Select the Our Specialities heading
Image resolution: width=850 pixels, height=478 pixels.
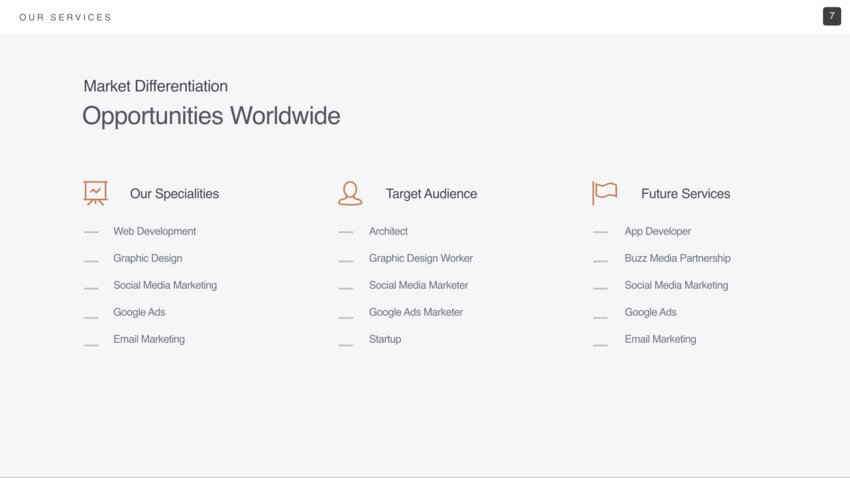click(174, 194)
